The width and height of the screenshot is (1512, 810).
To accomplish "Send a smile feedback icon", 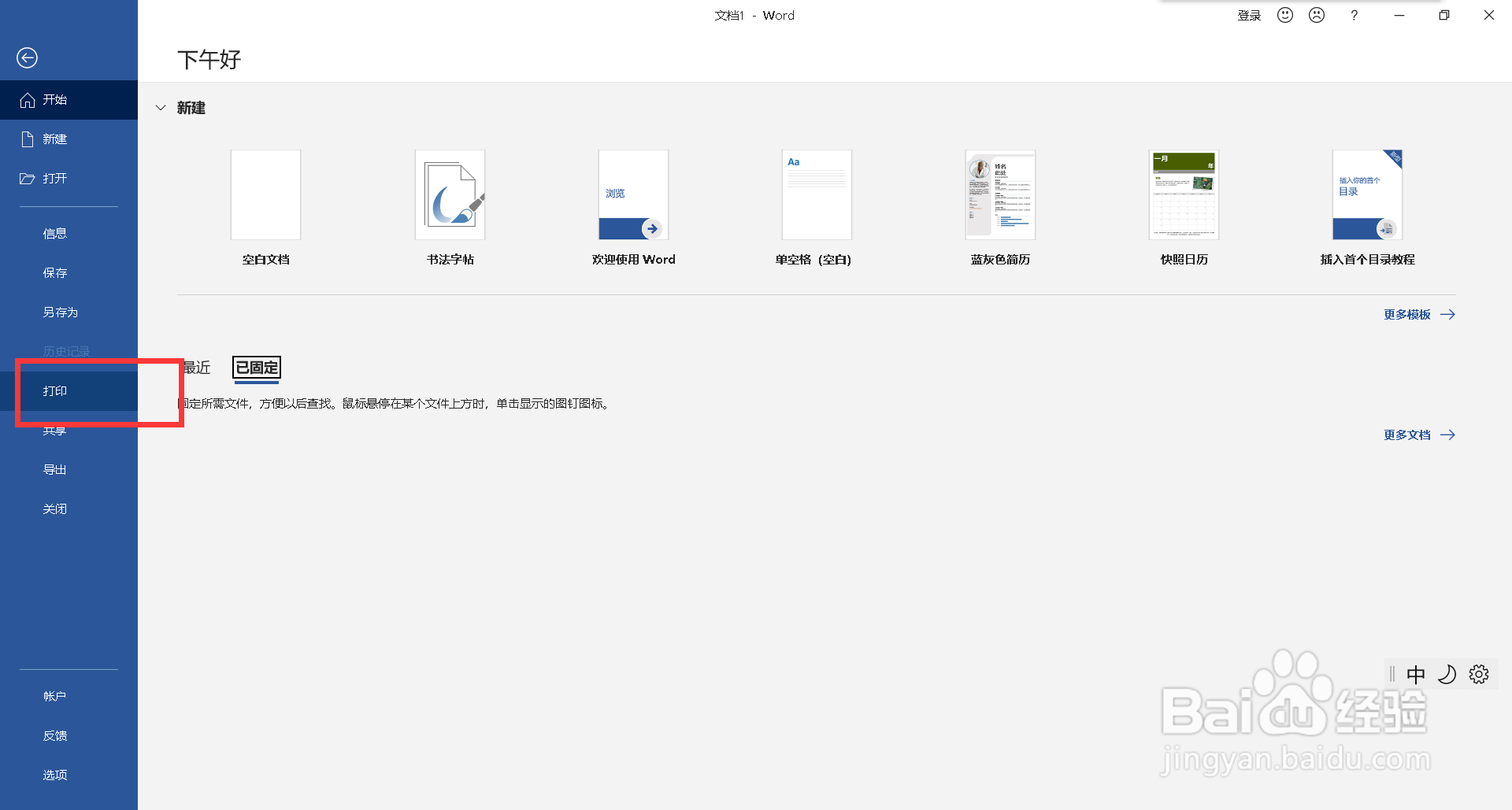I will pos(1285,15).
